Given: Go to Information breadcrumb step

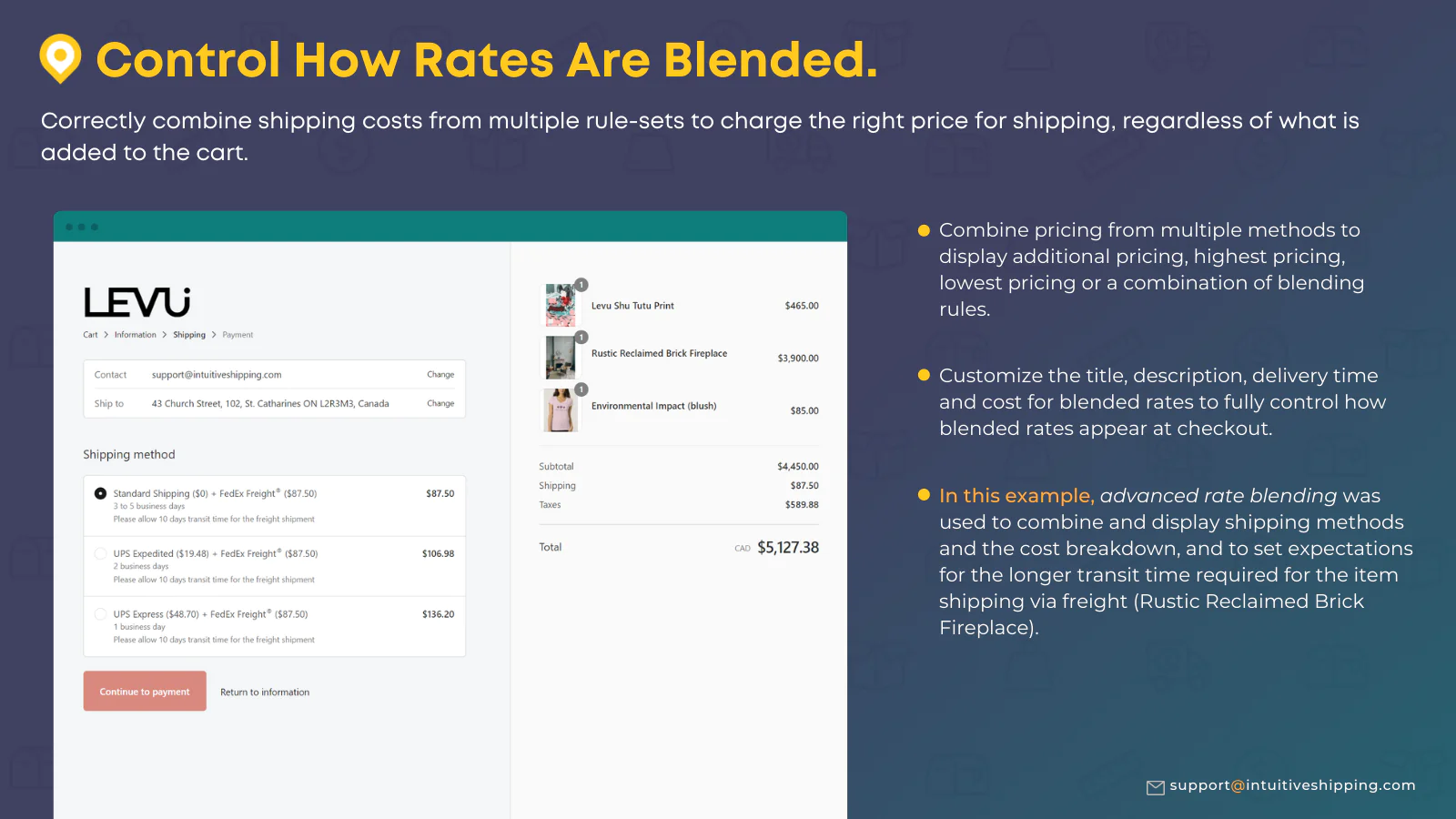Looking at the screenshot, I should point(135,335).
